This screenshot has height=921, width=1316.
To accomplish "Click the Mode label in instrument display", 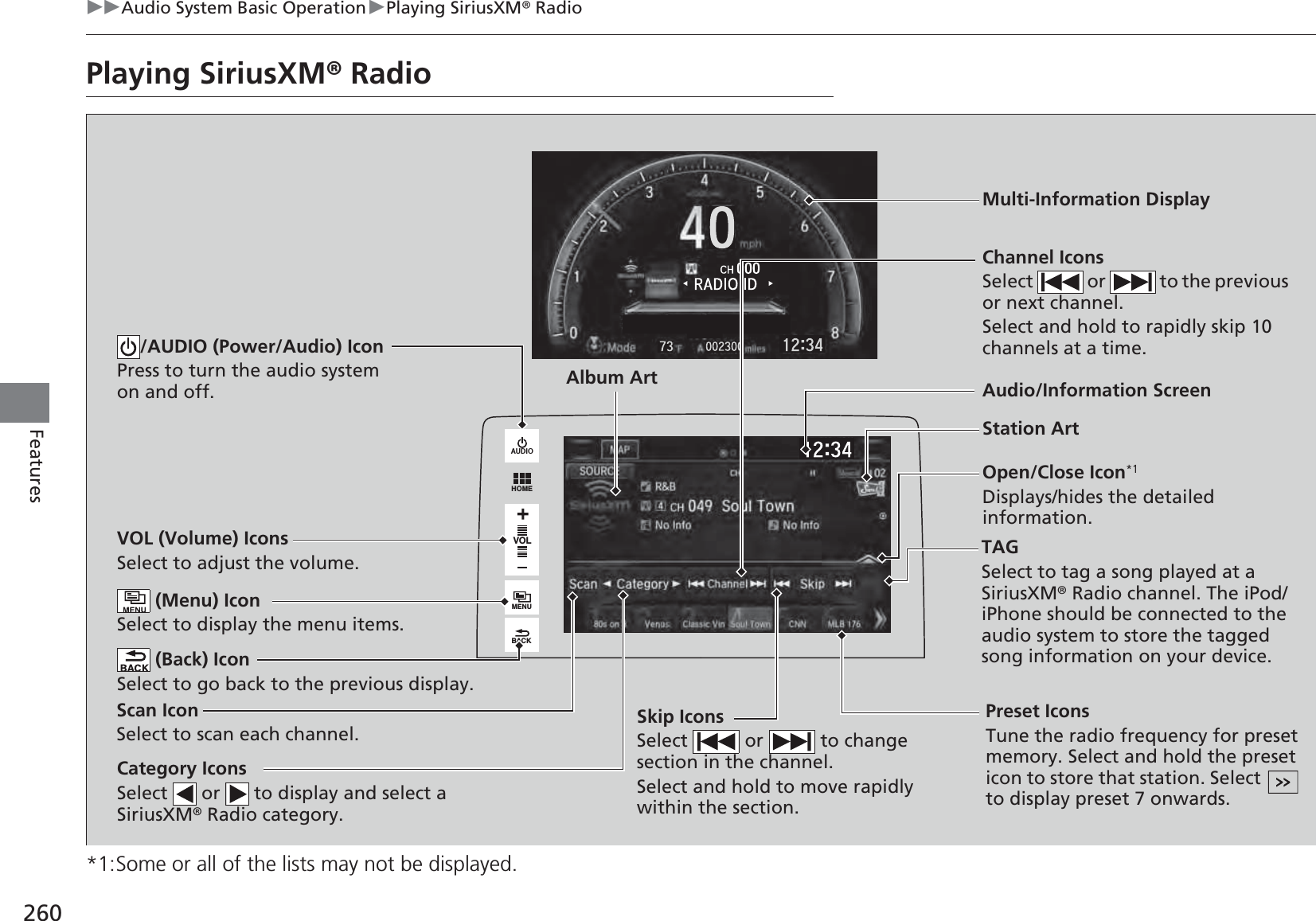I will 621,347.
